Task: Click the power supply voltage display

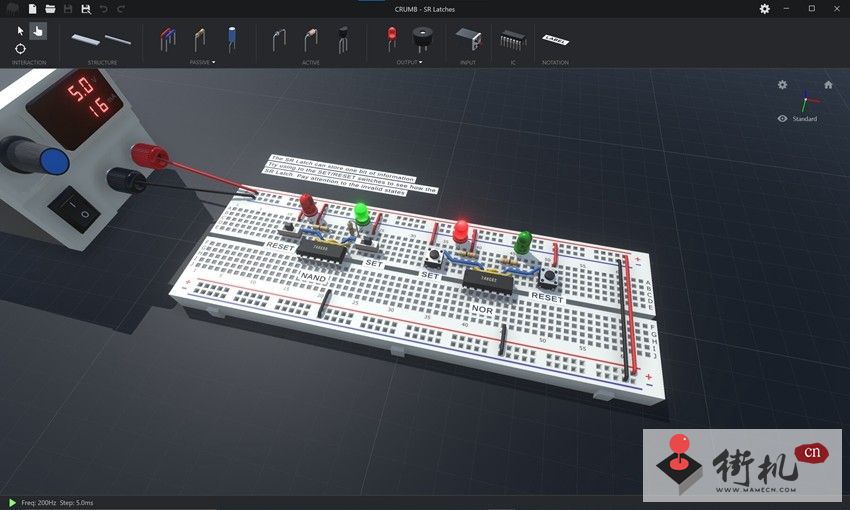Action: (75, 106)
